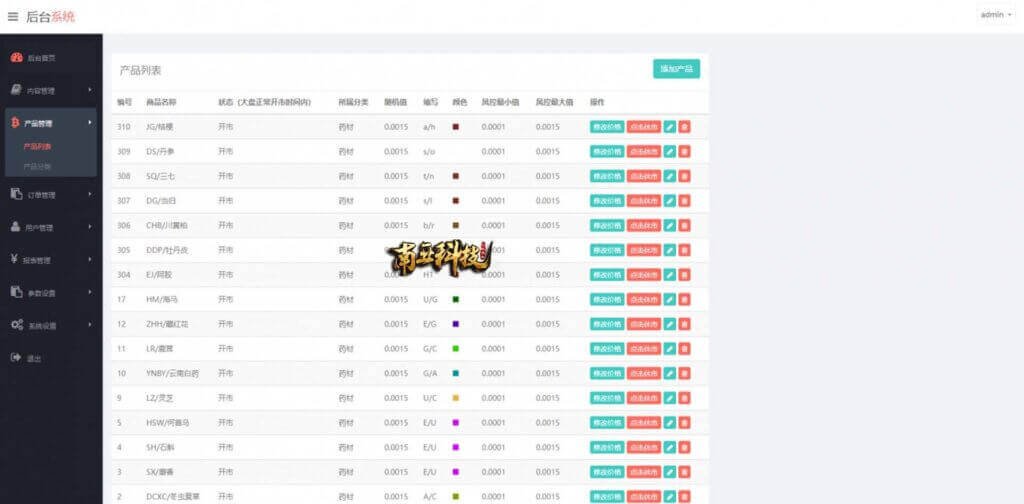1024x504 pixels.
Task: Click 点击休市 for the ZHH/藏红花 row
Action: point(643,324)
